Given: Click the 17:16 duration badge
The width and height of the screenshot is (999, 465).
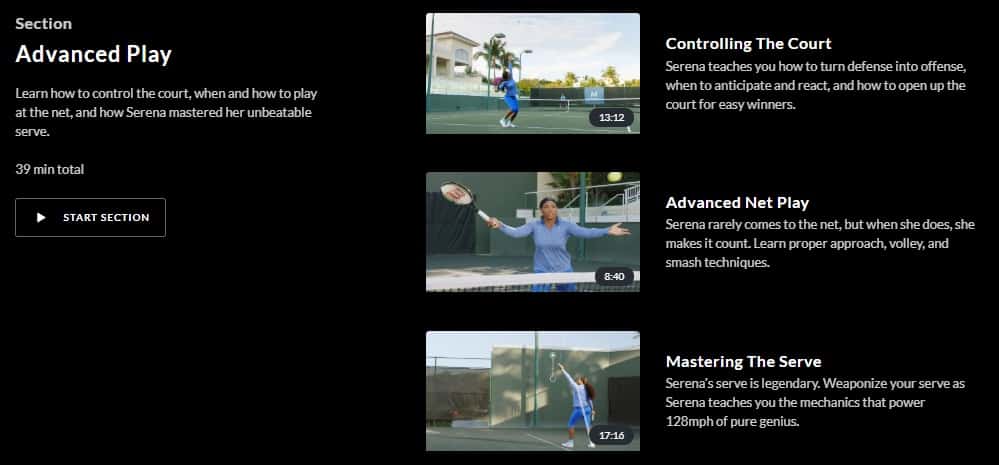Looking at the screenshot, I should 611,436.
